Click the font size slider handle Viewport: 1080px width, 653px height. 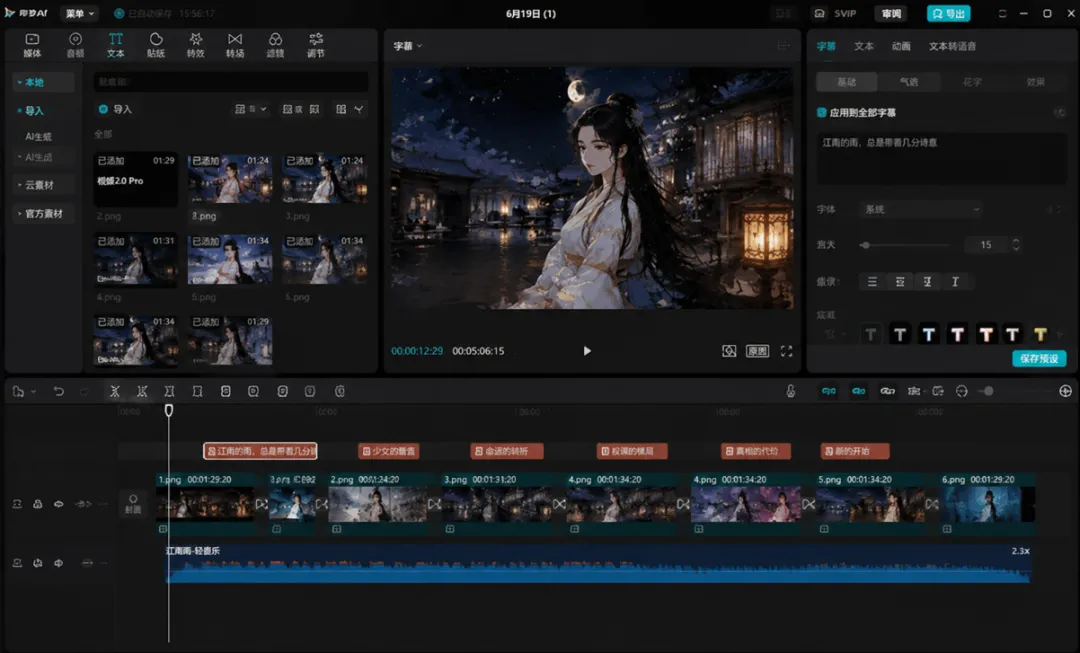click(865, 245)
